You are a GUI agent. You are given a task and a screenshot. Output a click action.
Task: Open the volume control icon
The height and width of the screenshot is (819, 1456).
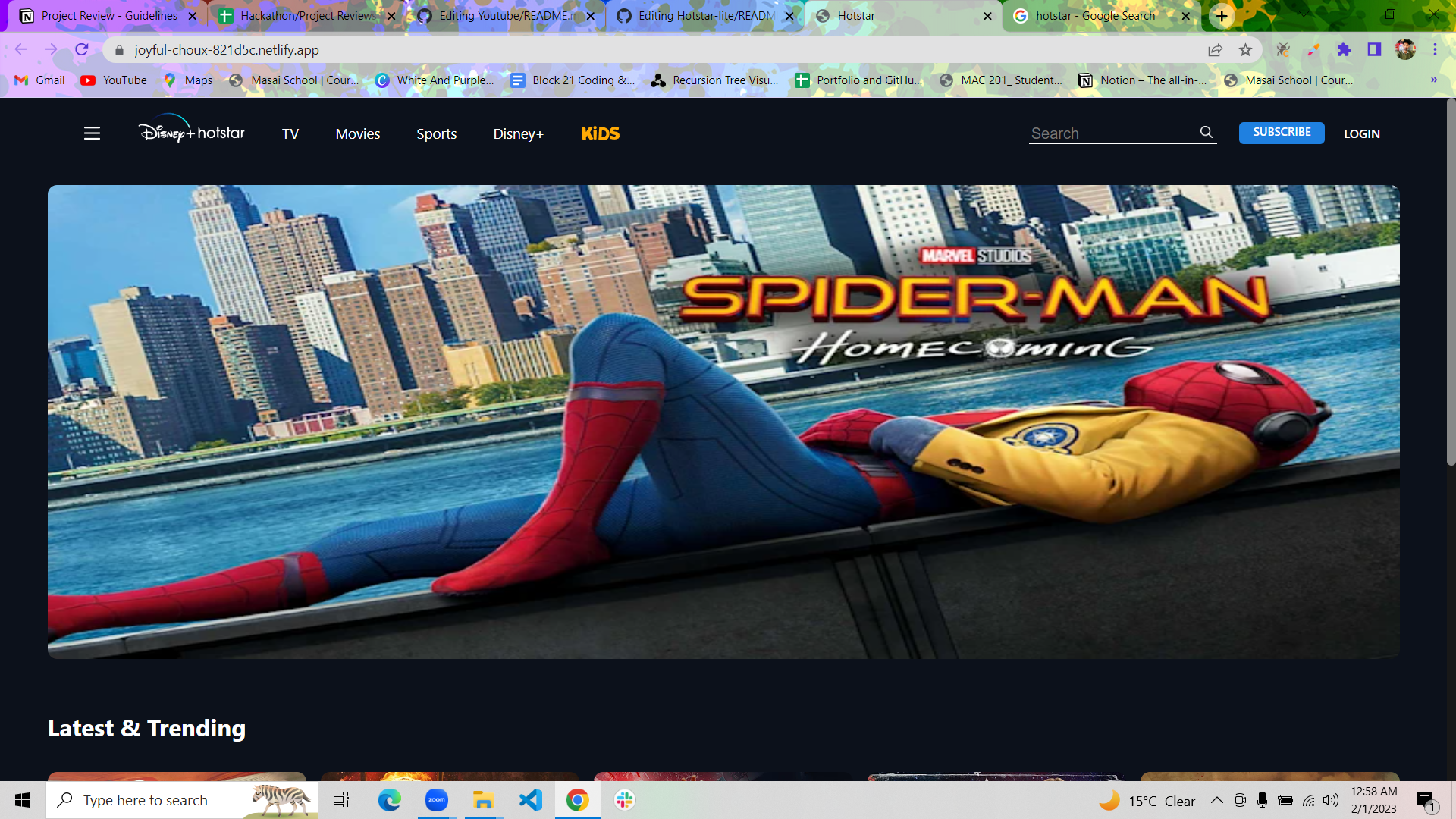(1331, 800)
